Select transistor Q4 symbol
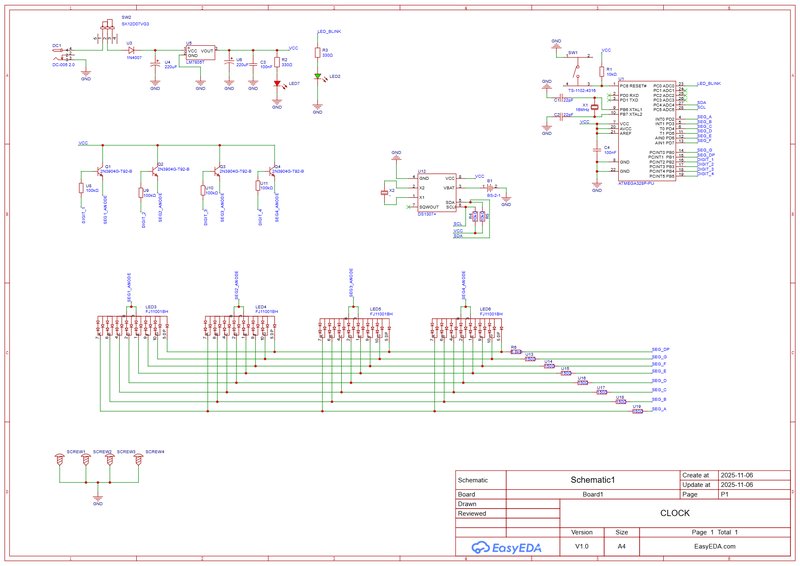The image size is (800, 566). (271, 172)
